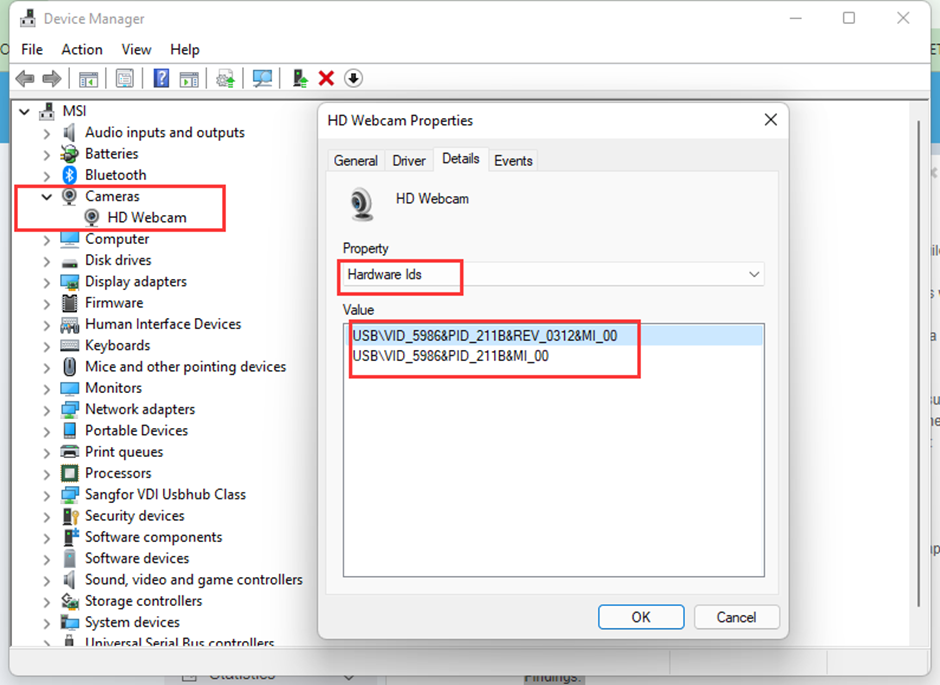This screenshot has height=685, width=940.
Task: Click the Print queues printer icon
Action: (x=70, y=452)
